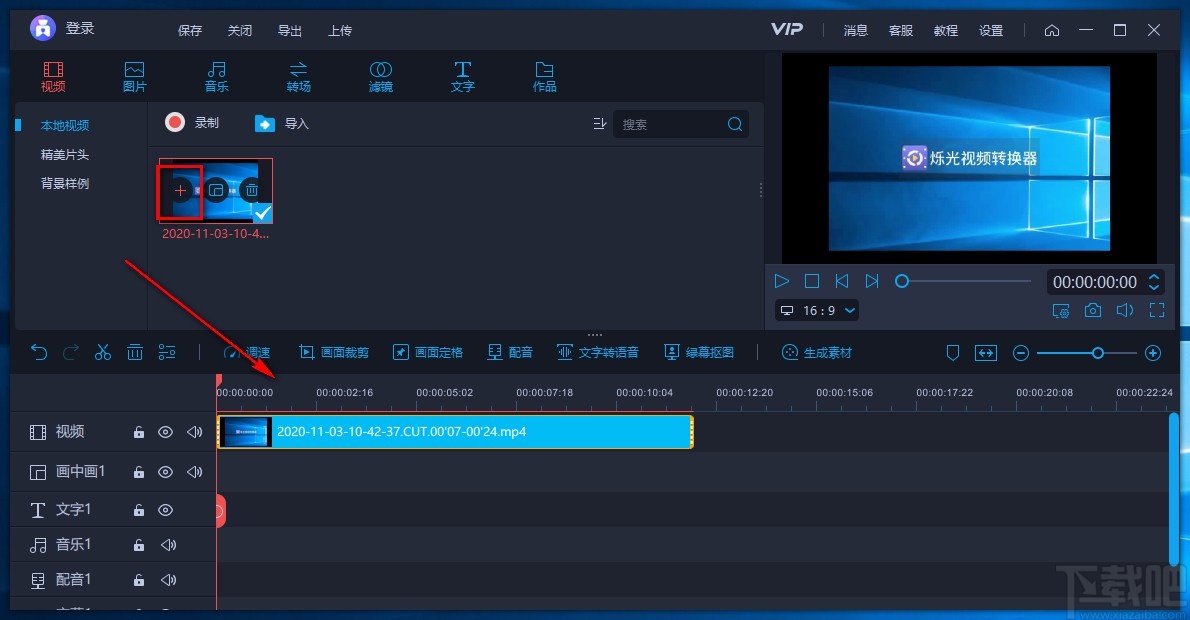The height and width of the screenshot is (620, 1190).
Task: Delete selected clip with timeline trash icon
Action: (134, 352)
